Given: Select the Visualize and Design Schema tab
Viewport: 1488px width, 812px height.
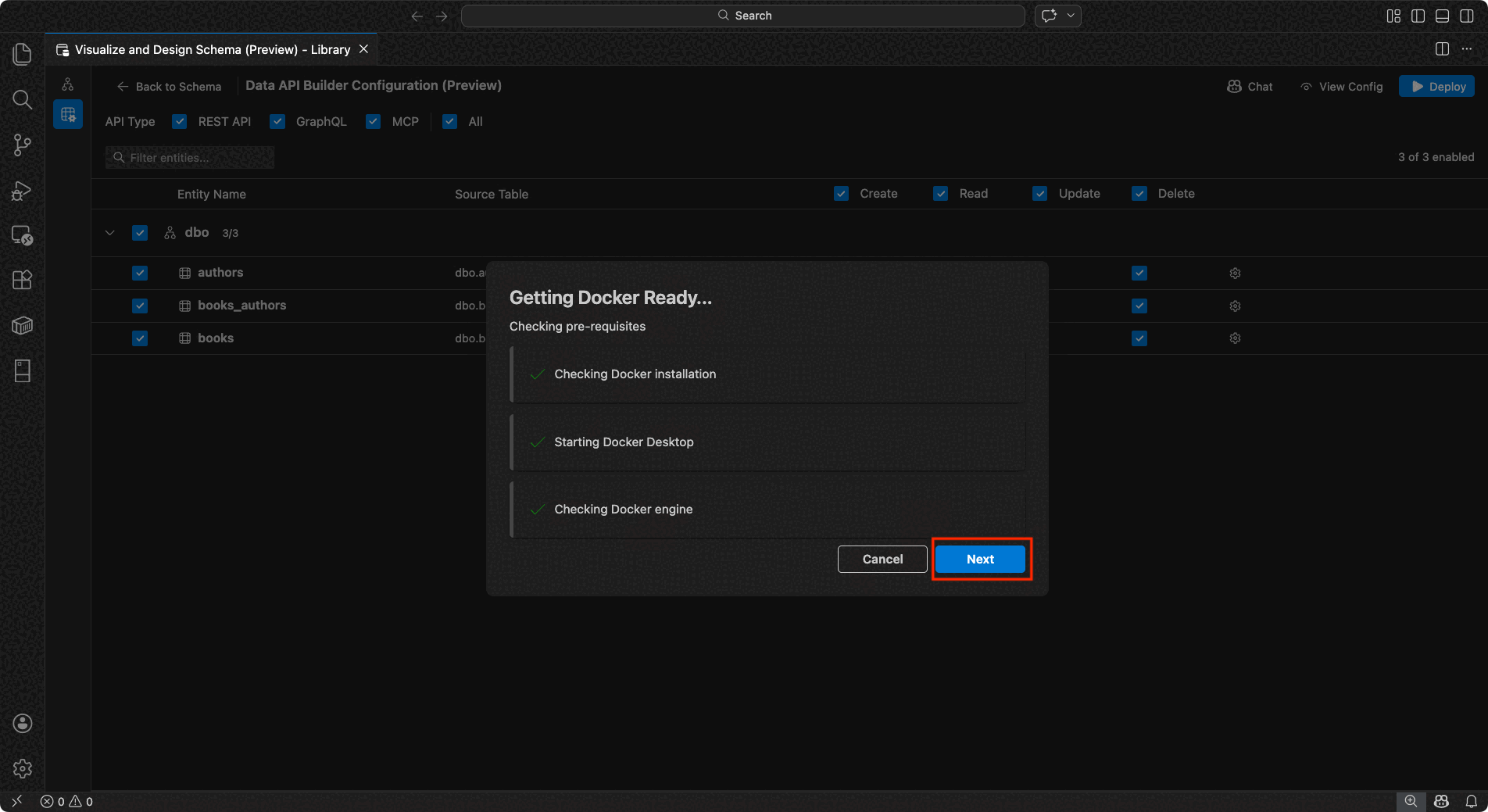Looking at the screenshot, I should (x=212, y=49).
